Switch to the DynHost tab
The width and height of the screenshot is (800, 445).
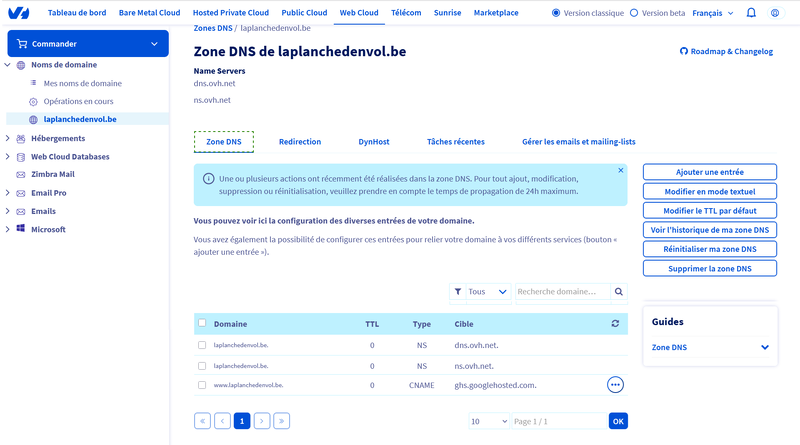(x=373, y=142)
